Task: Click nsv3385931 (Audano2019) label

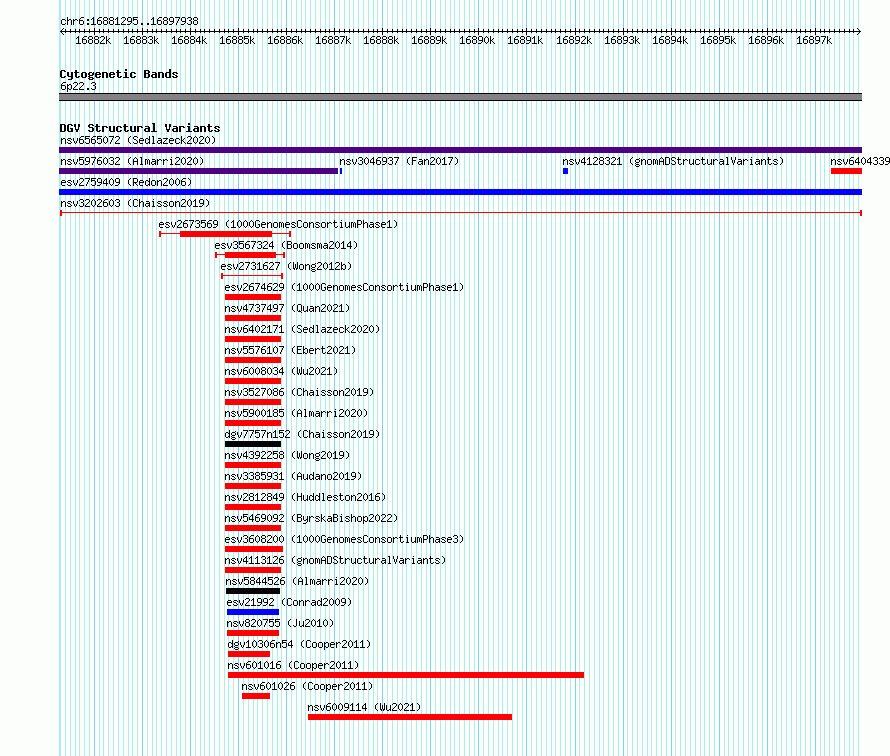Action: (293, 476)
